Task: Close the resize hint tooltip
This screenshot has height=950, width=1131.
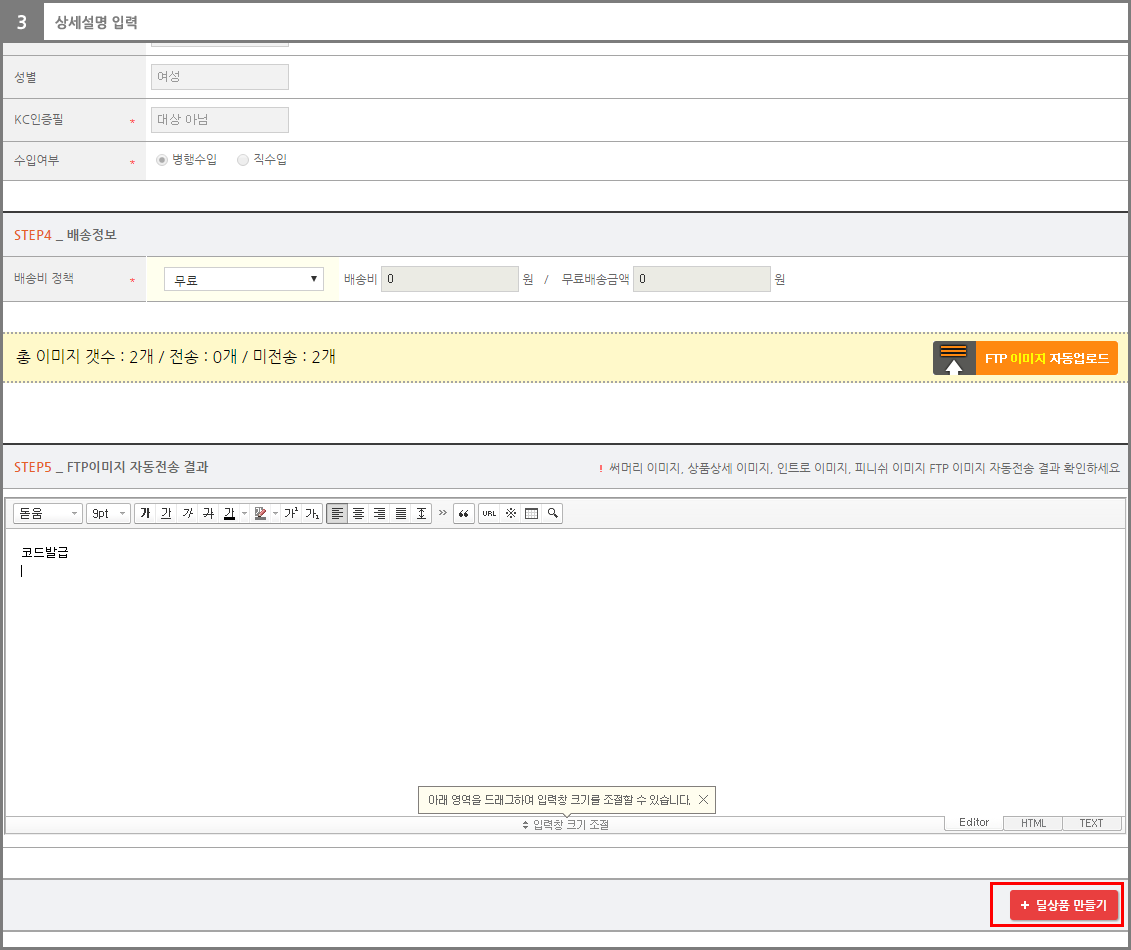Action: tap(703, 800)
